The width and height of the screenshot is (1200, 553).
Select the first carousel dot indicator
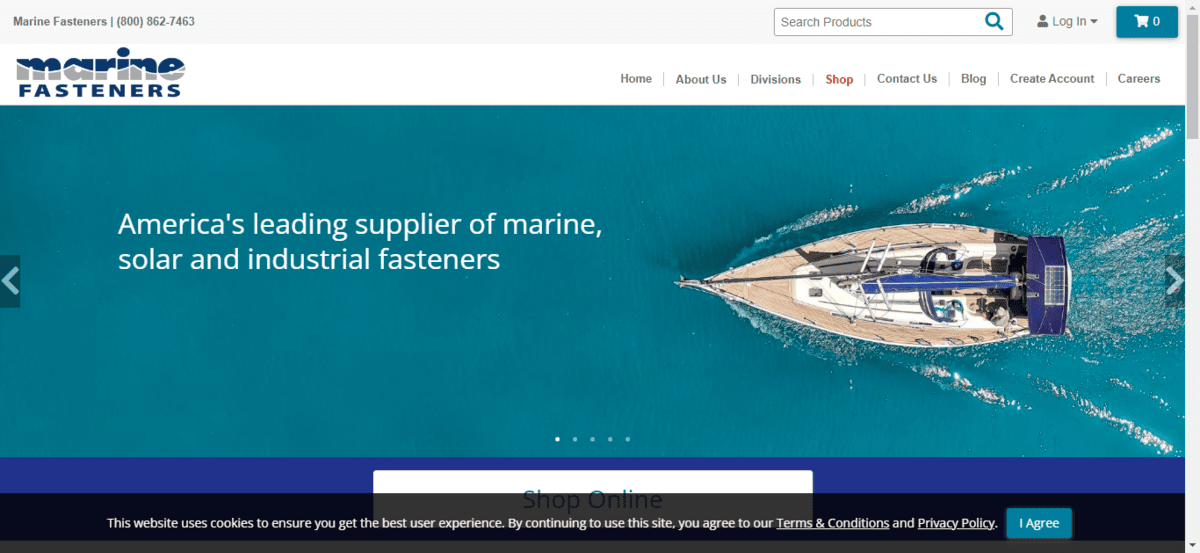click(557, 439)
